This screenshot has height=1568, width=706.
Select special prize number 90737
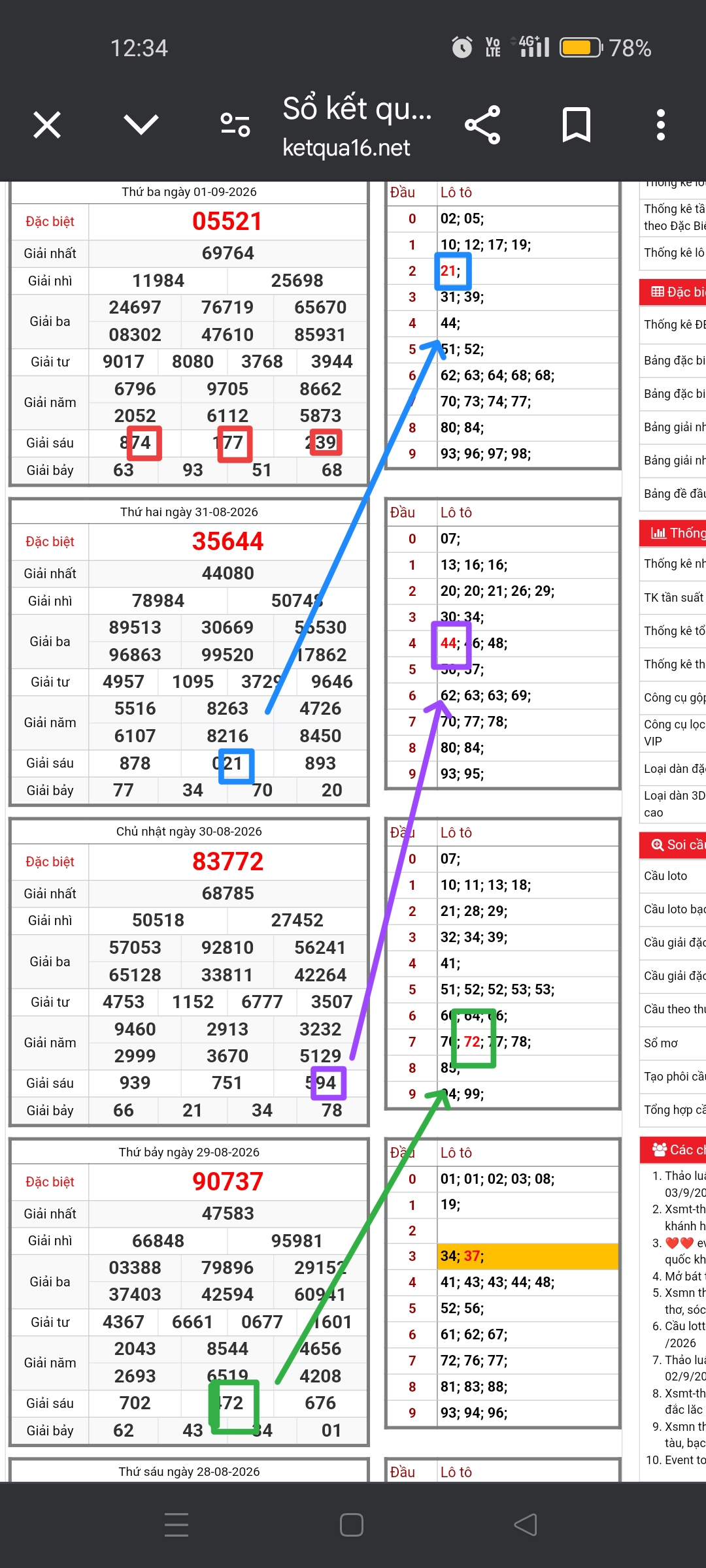click(x=227, y=1182)
